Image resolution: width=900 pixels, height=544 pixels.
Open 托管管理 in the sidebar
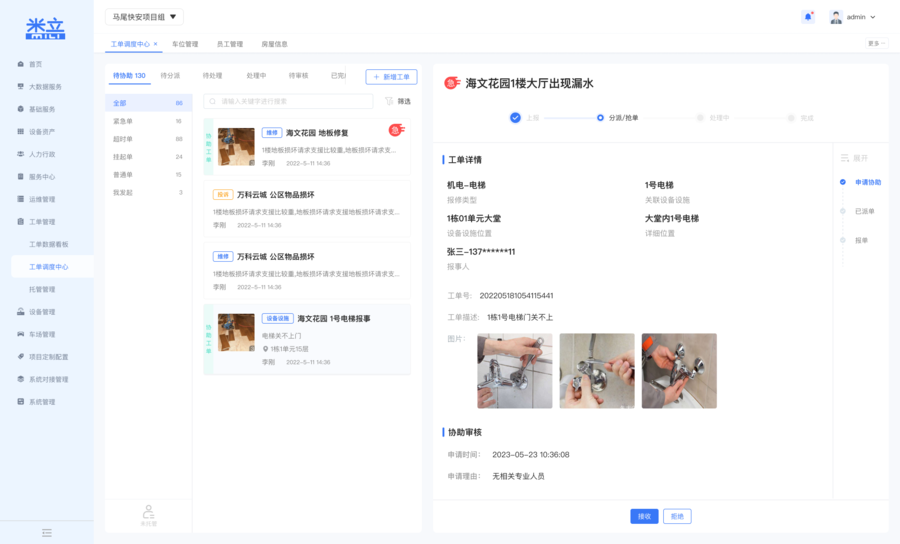(42, 289)
